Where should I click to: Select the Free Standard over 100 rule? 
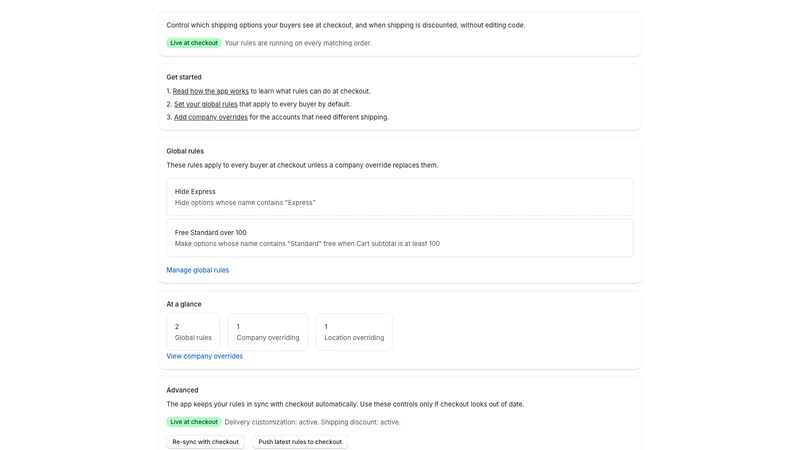coord(399,238)
